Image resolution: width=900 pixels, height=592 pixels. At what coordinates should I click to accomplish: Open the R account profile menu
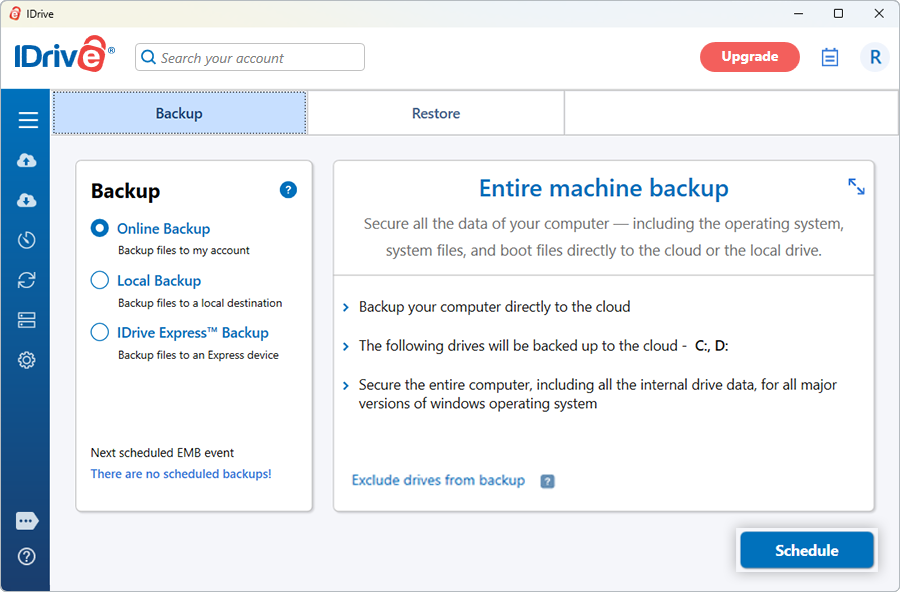(875, 57)
